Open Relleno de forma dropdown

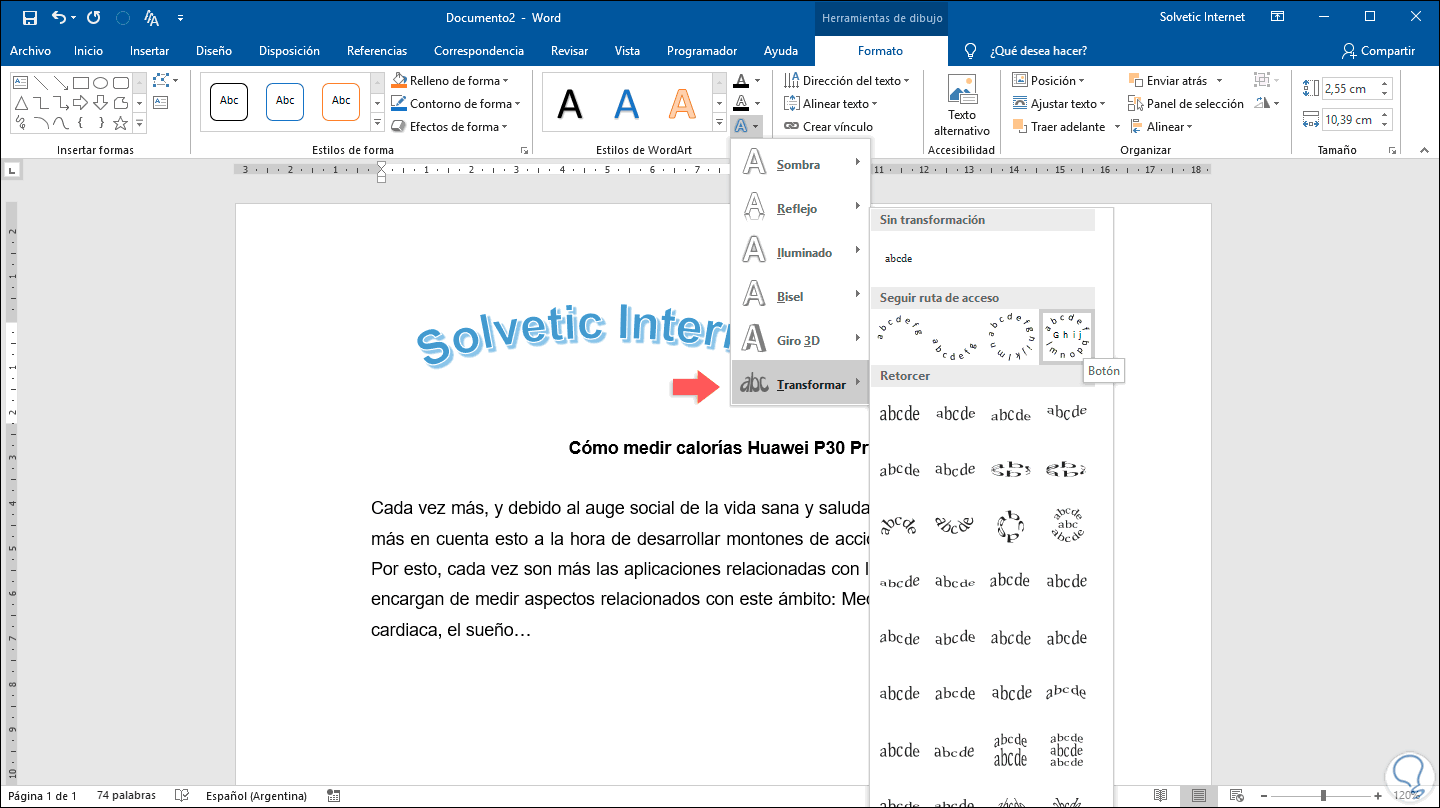[x=449, y=80]
